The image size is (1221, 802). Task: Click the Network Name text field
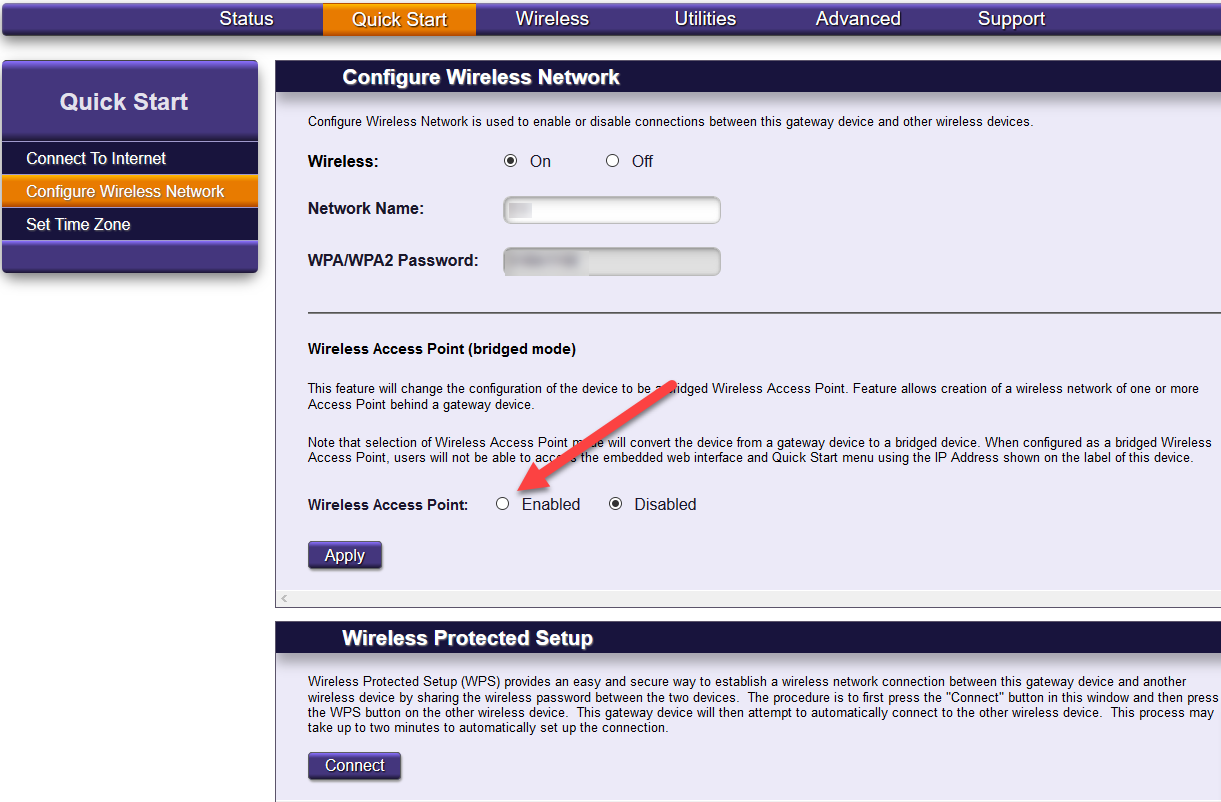(612, 210)
